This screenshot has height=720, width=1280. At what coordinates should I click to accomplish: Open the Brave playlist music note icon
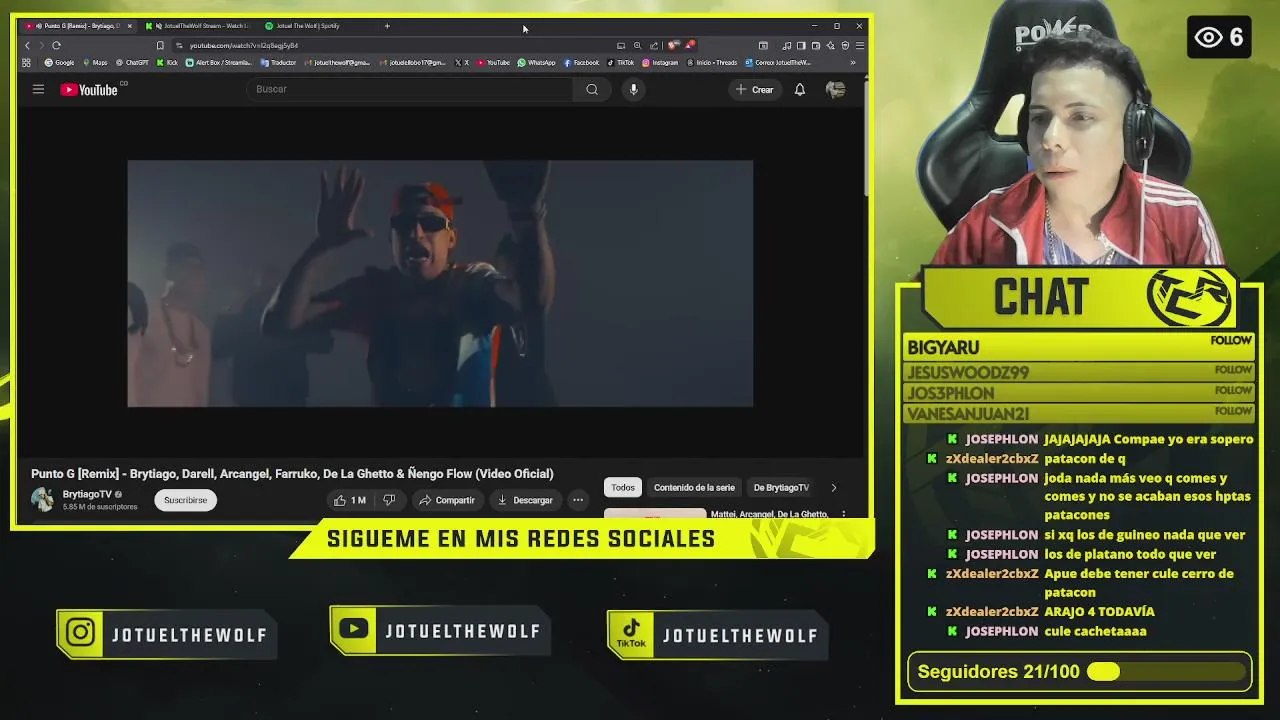tap(787, 46)
